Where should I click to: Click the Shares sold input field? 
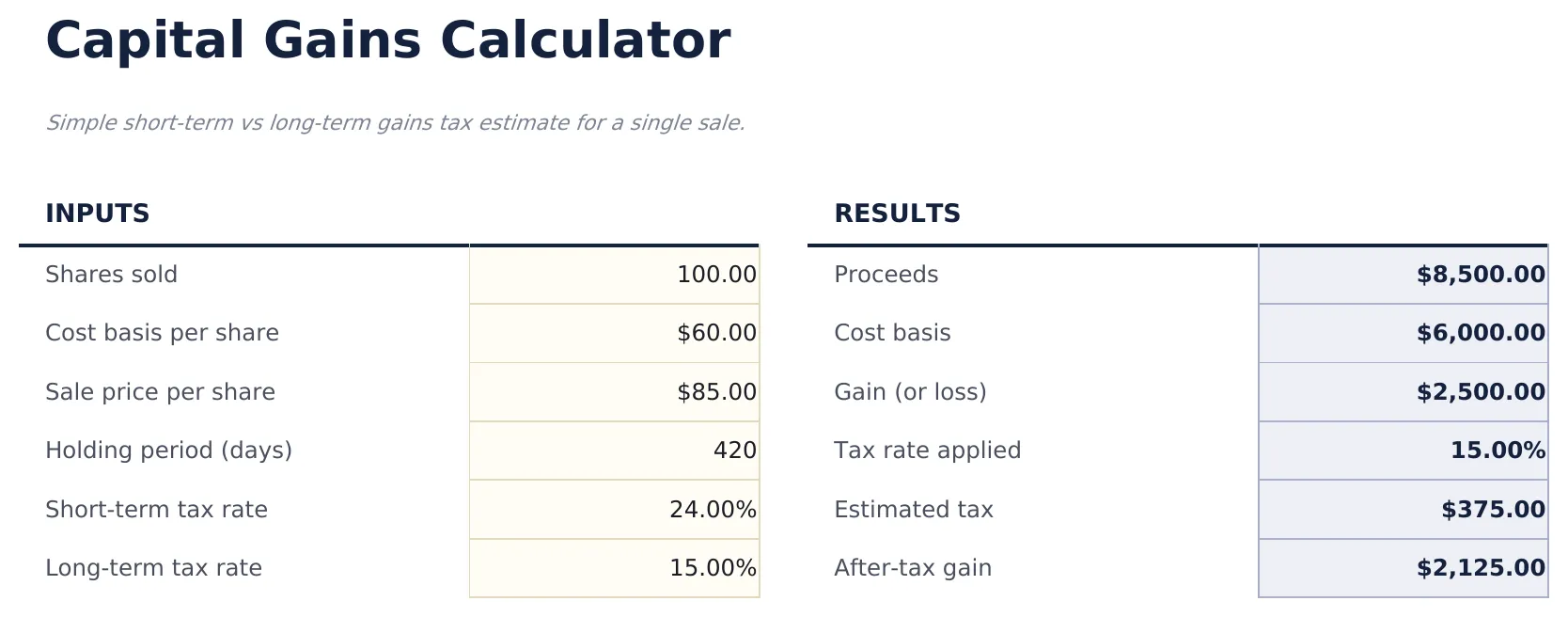click(x=613, y=275)
